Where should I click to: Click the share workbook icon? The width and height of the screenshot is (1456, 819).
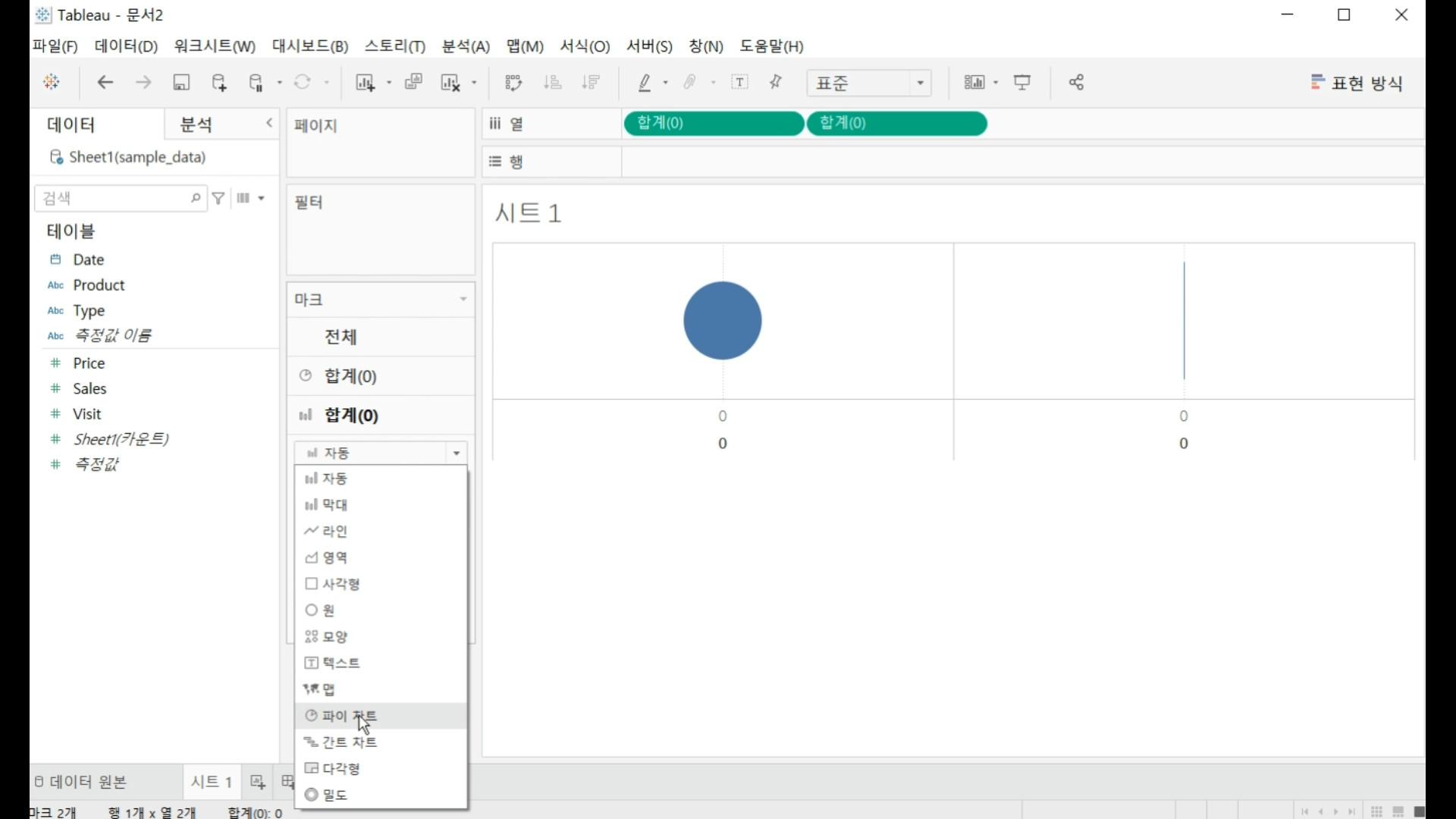point(1076,83)
